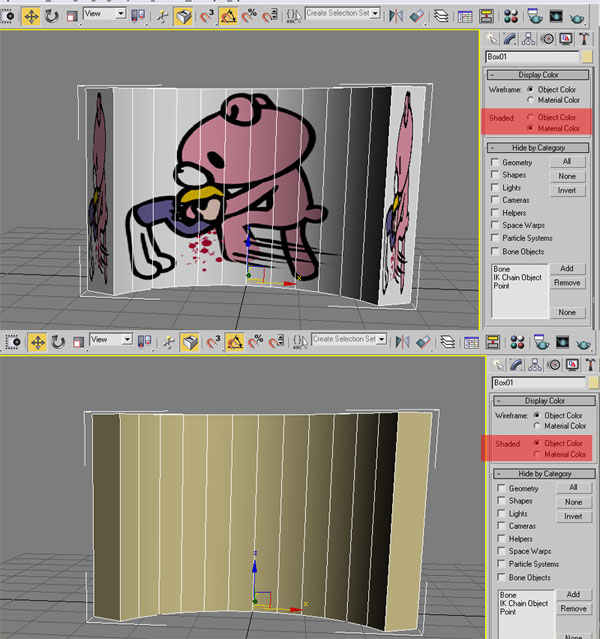Toggle Select and Manipulate above the textured-box viewport
This screenshot has width=600, height=639.
click(x=162, y=16)
